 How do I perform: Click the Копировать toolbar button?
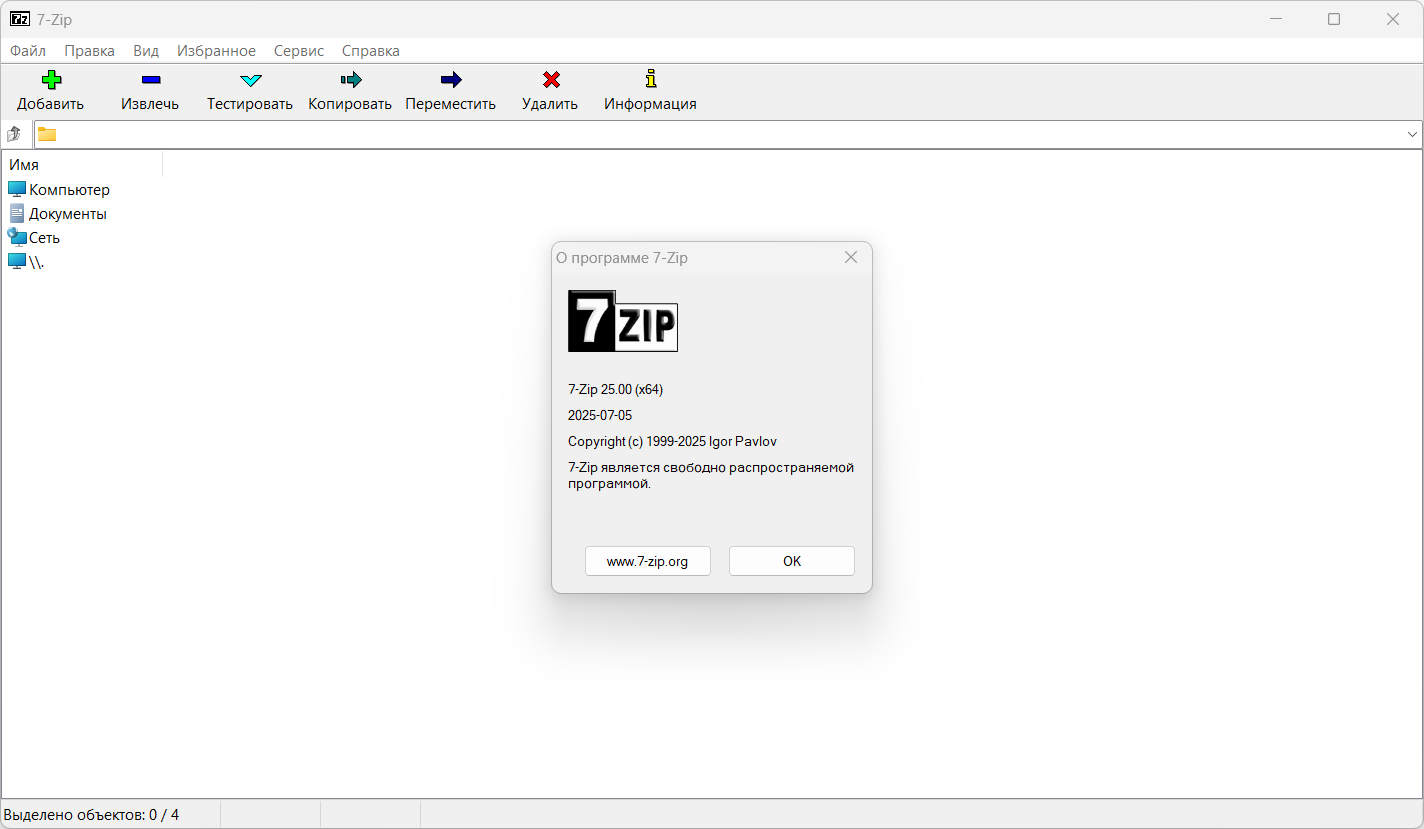pos(350,90)
